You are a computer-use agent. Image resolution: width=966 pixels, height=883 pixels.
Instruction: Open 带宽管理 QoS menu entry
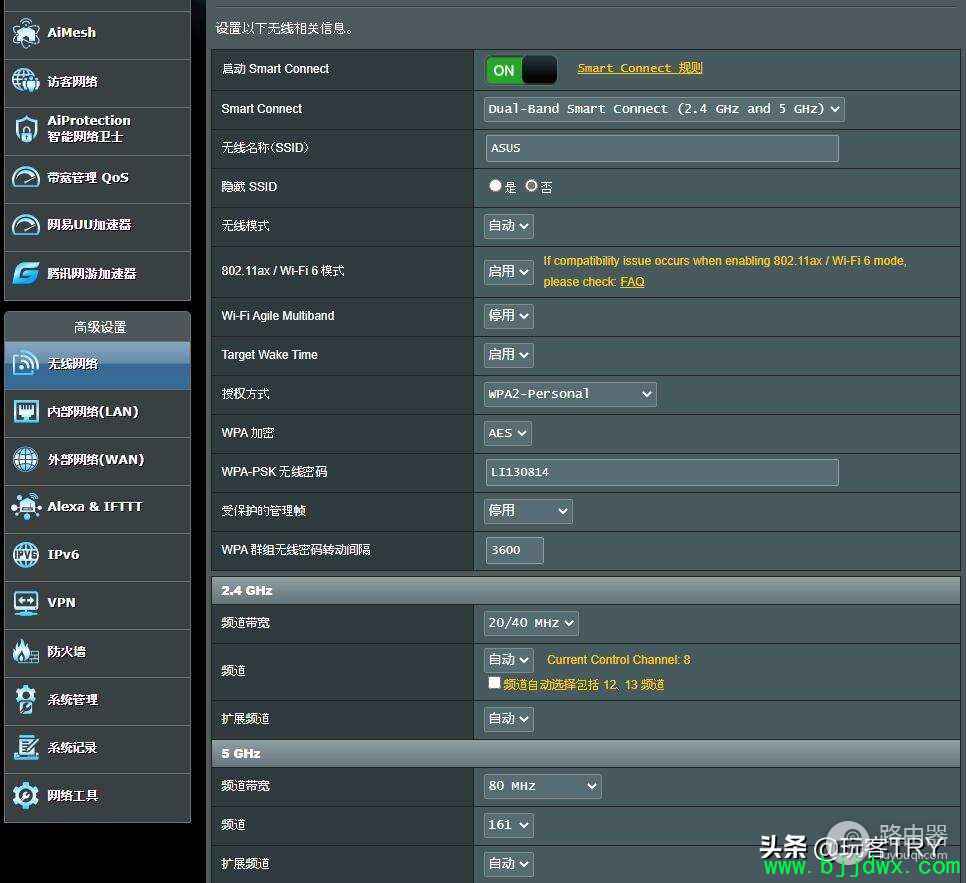[97, 179]
